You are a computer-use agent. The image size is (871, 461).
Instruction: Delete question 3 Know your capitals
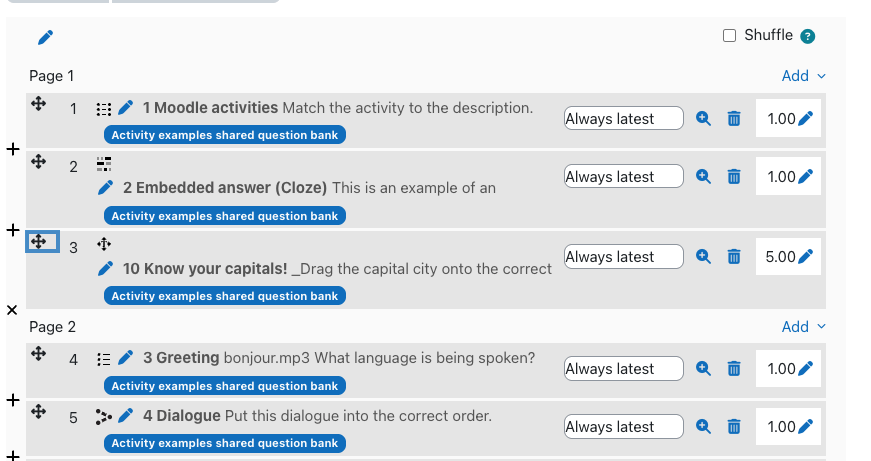pos(734,257)
